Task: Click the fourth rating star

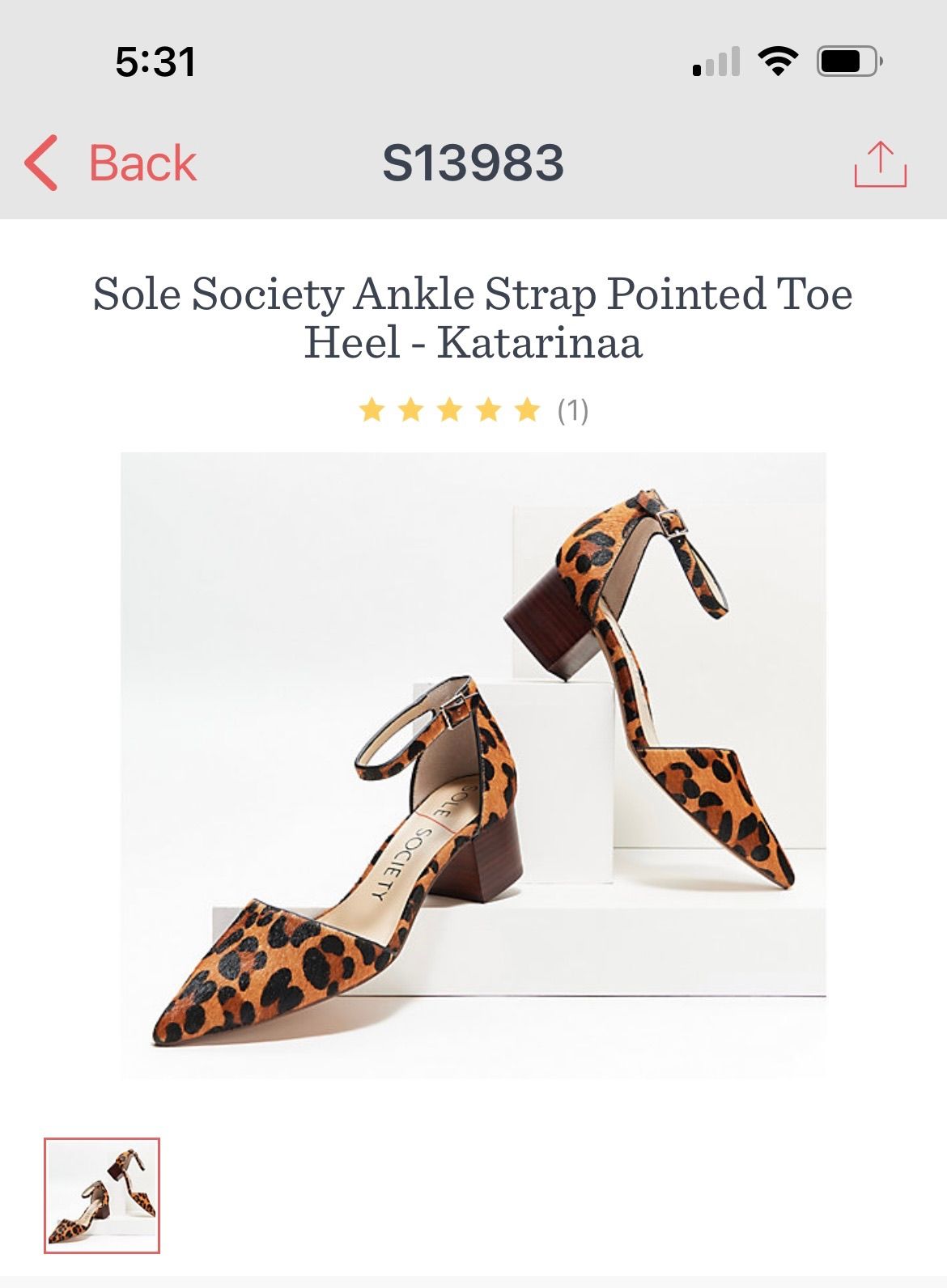Action: [x=488, y=410]
